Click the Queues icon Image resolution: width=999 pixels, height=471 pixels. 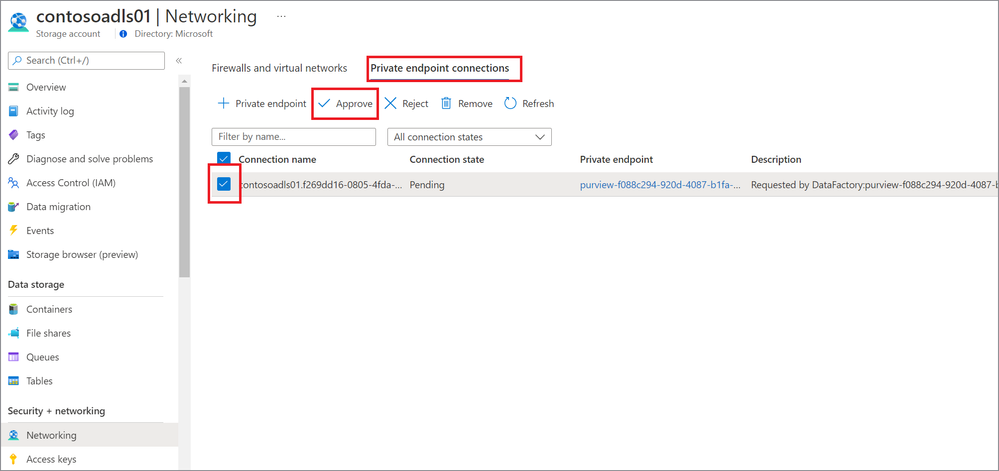pos(13,357)
